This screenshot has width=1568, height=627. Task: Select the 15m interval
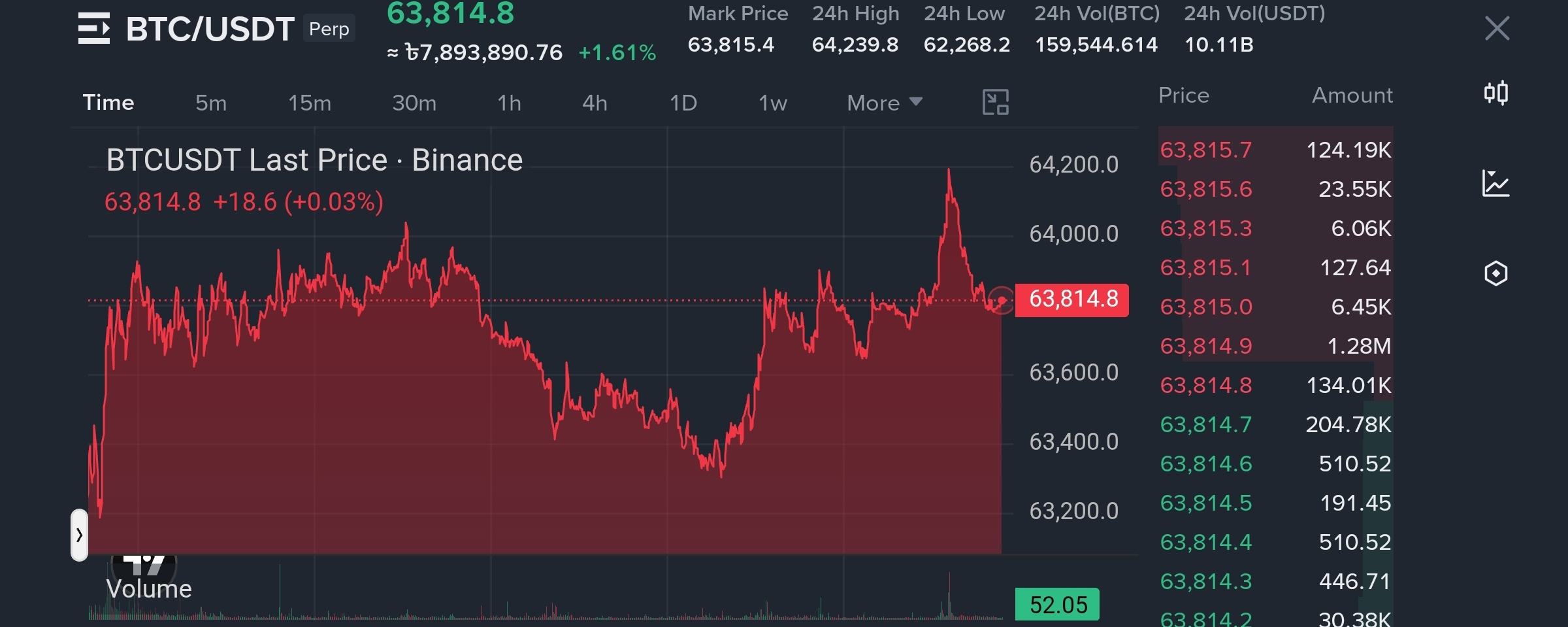310,103
